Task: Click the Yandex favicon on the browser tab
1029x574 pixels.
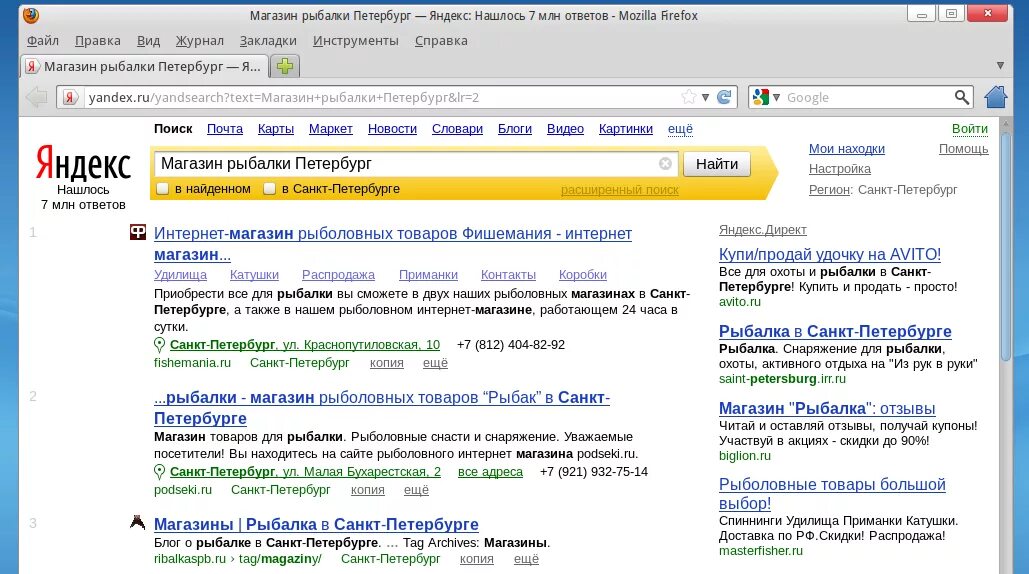Action: coord(31,66)
